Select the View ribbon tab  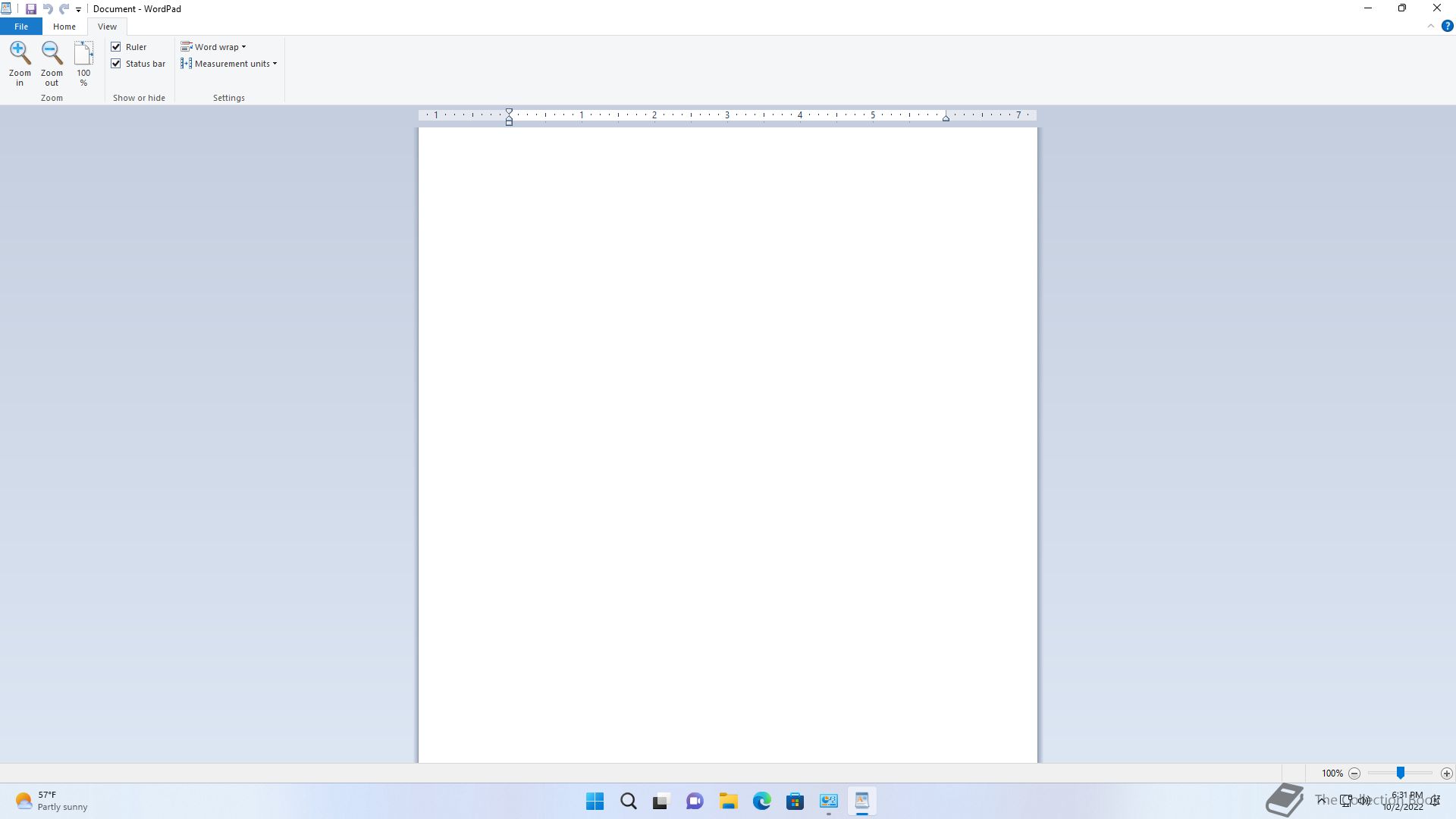pos(107,27)
